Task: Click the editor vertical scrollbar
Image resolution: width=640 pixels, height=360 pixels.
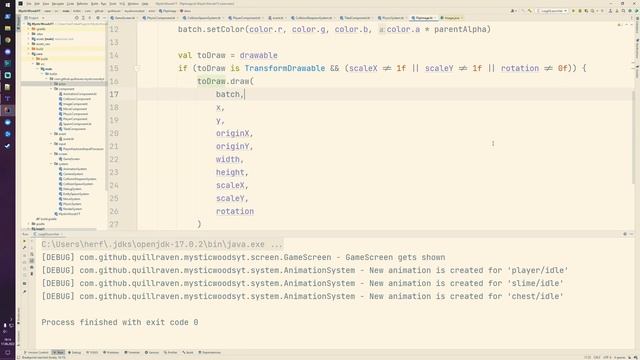Action: [x=633, y=137]
